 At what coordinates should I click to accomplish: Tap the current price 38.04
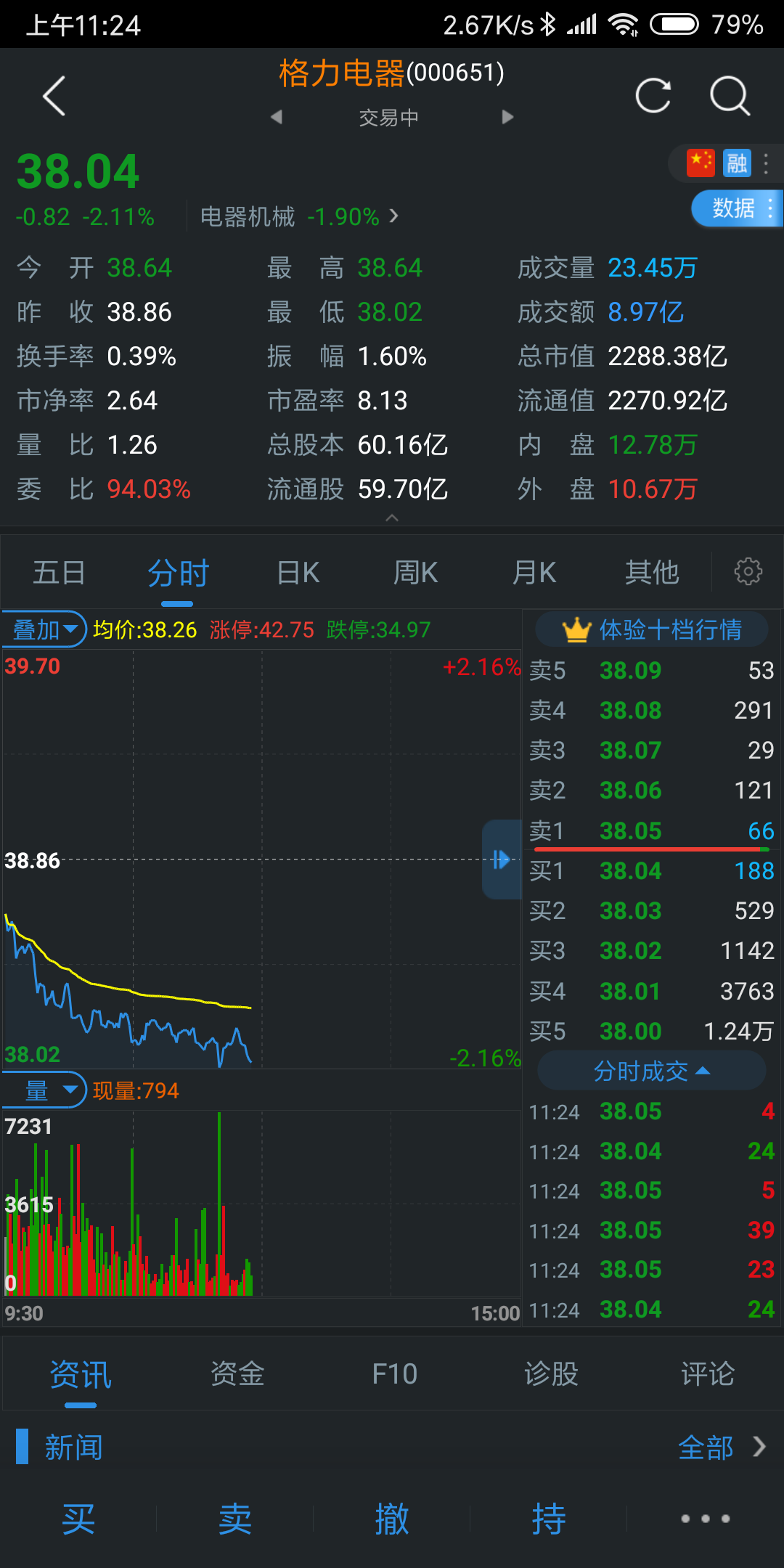point(78,172)
